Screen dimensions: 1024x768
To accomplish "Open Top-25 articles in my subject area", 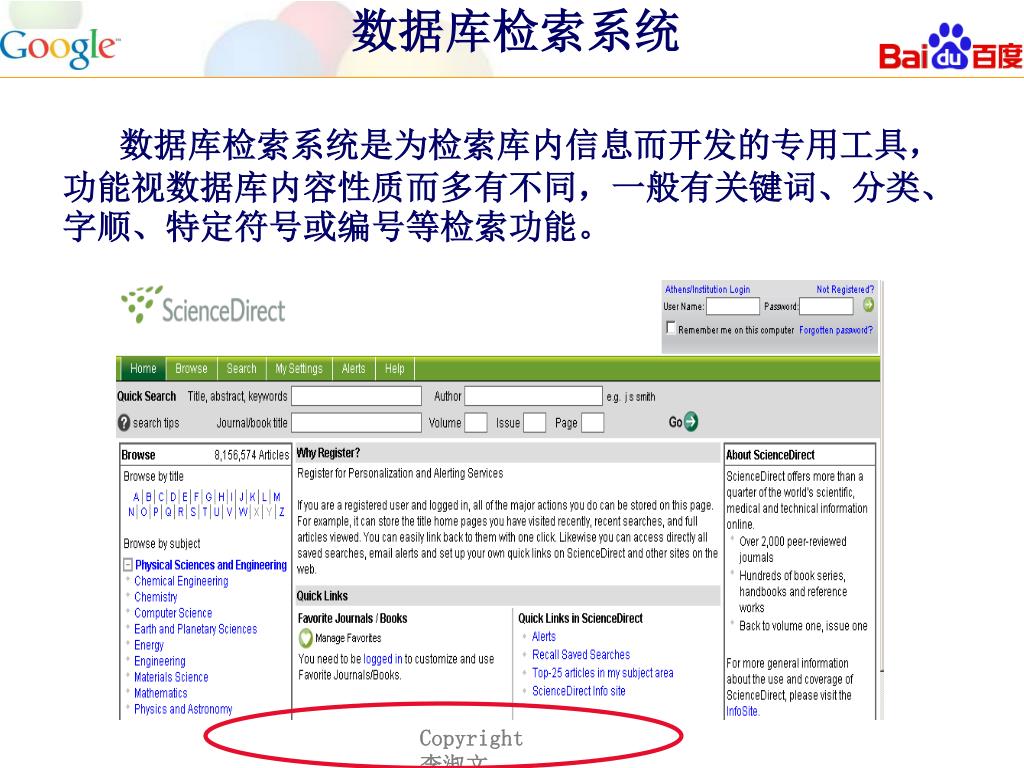I will click(602, 673).
